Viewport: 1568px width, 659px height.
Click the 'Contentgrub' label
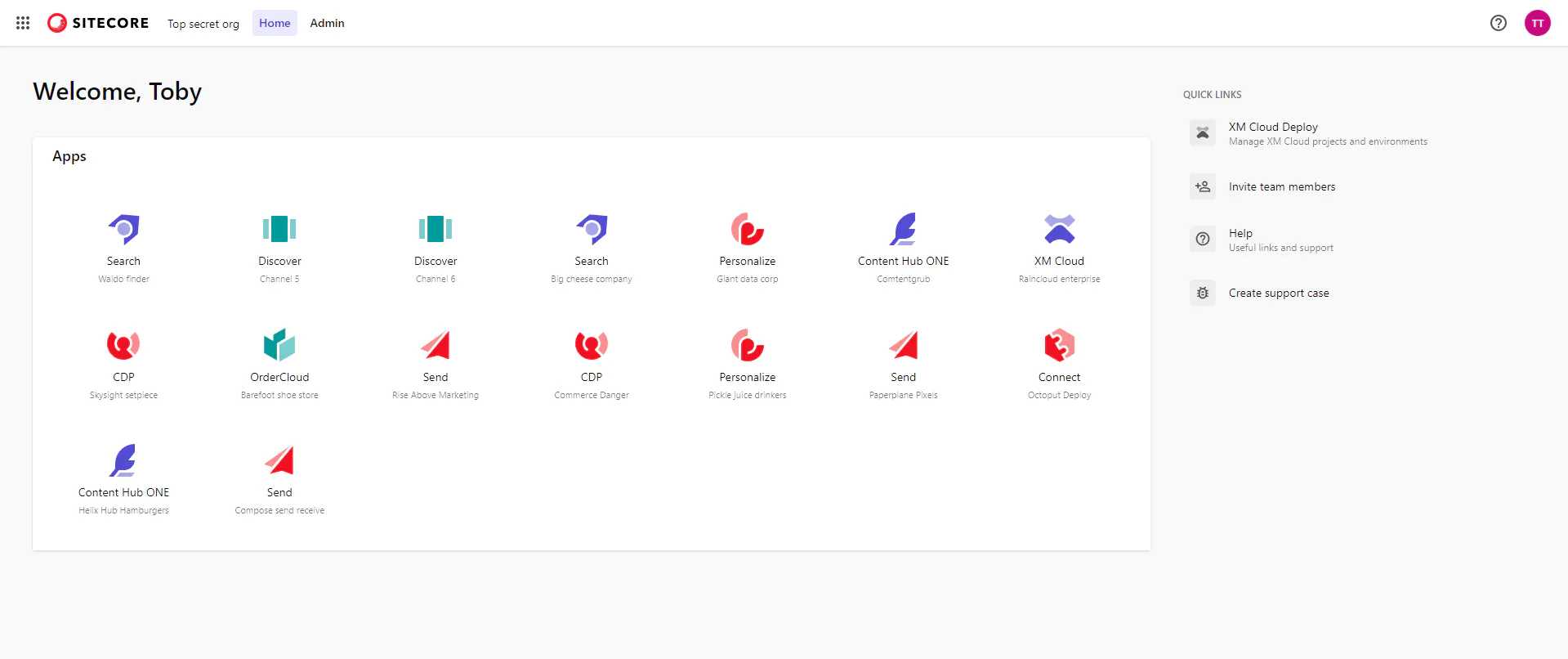click(x=904, y=279)
